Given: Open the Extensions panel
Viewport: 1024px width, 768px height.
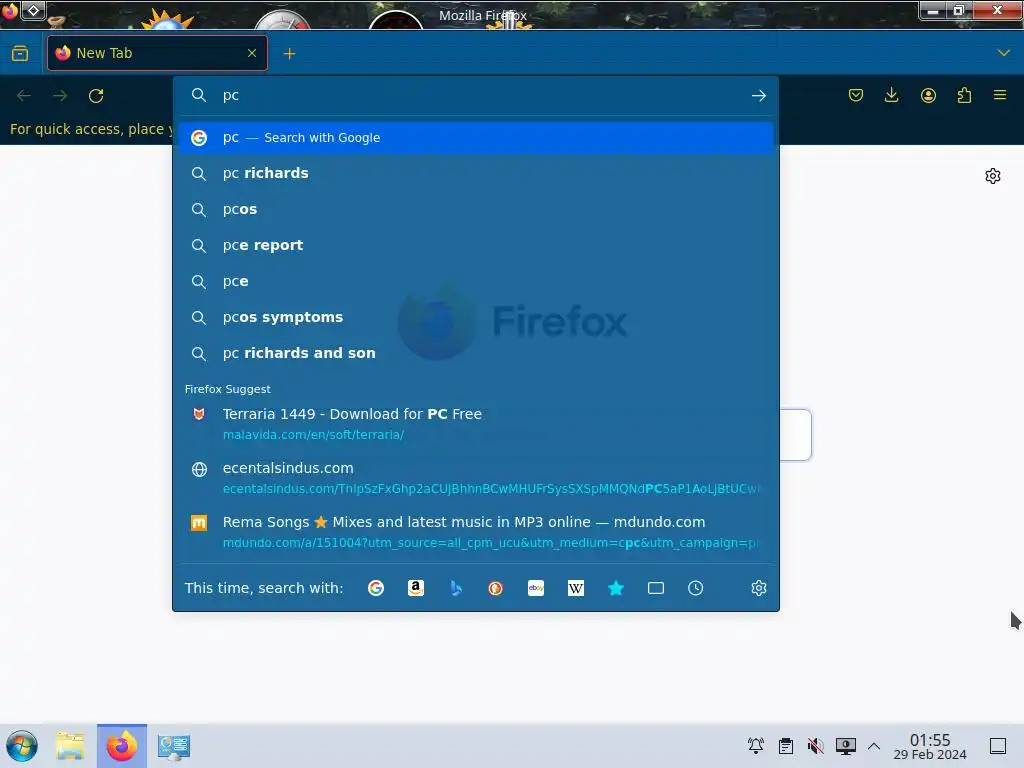Looking at the screenshot, I should 964,95.
